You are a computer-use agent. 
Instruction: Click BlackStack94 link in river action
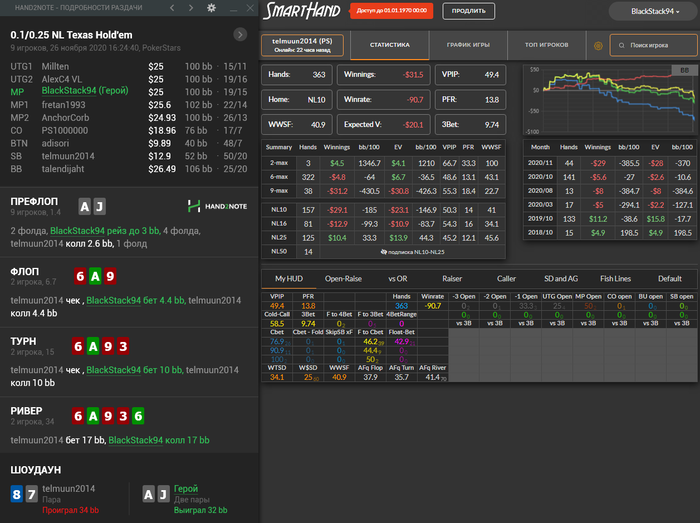pyautogui.click(x=135, y=440)
